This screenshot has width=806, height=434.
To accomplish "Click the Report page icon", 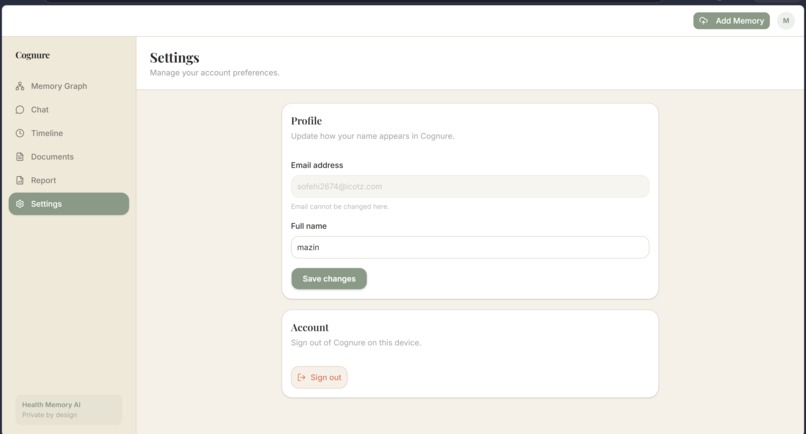I will click(20, 180).
